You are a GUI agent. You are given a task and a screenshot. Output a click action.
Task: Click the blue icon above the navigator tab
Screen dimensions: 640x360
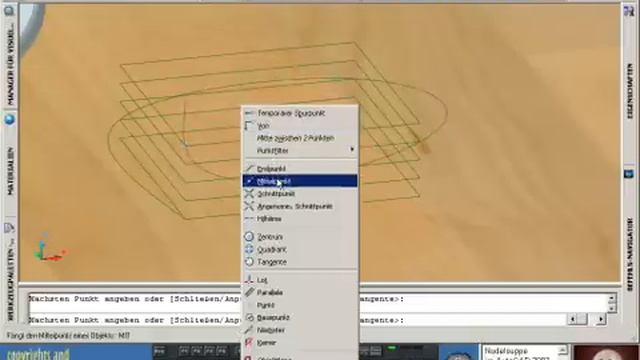point(629,174)
